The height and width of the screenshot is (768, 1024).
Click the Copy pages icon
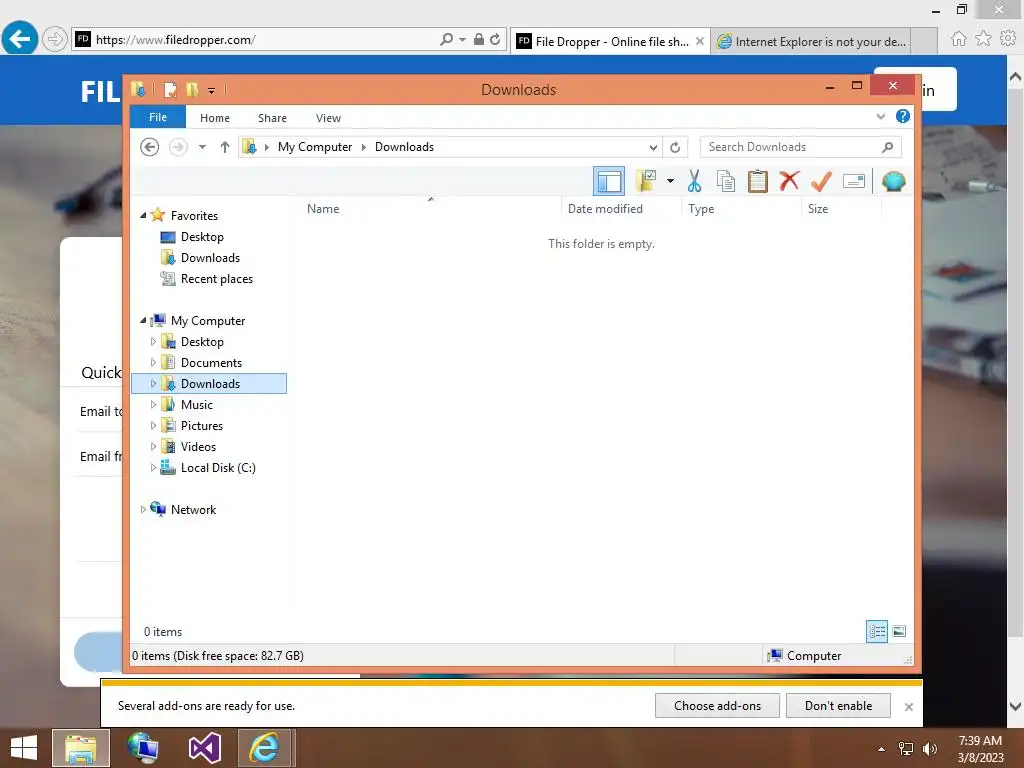point(726,181)
